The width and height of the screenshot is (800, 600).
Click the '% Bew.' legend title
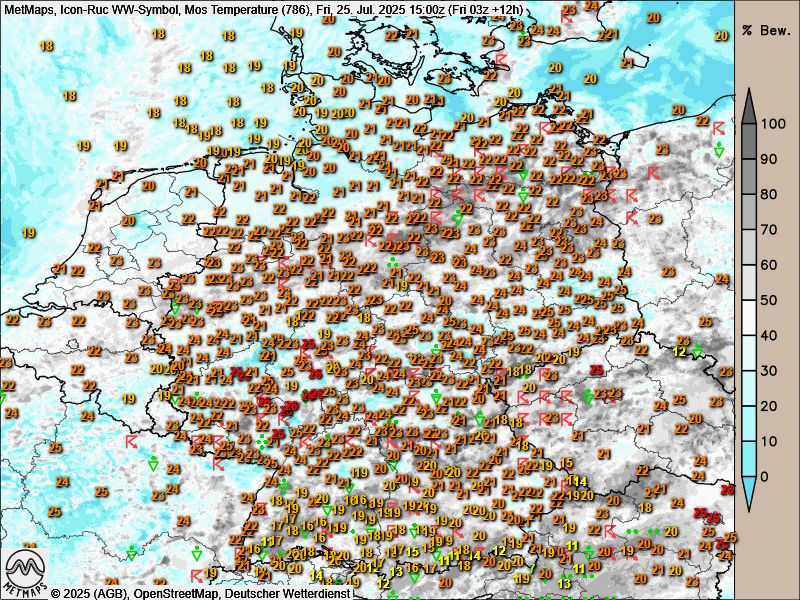pyautogui.click(x=767, y=31)
